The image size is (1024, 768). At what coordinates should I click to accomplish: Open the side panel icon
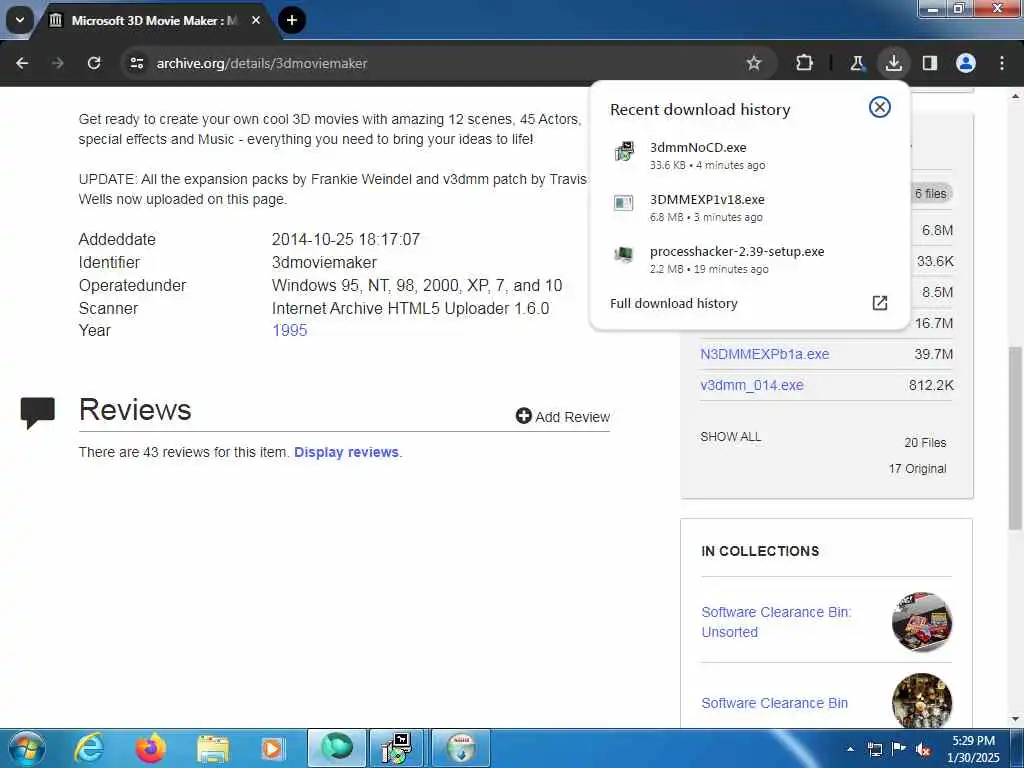929,63
